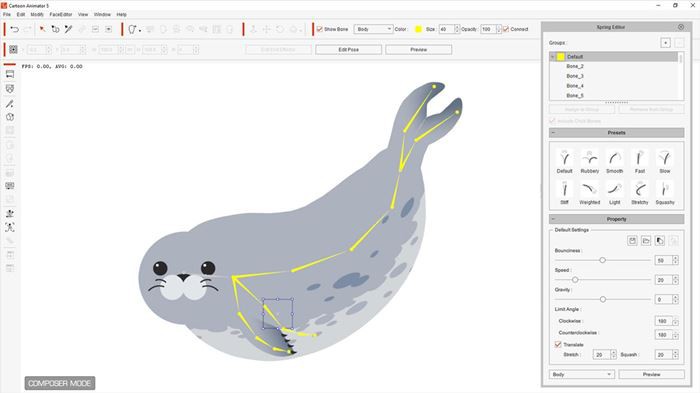The height and width of the screenshot is (393, 700).
Task: Click the stick figure motion icon in sidebar
Action: pos(10,227)
